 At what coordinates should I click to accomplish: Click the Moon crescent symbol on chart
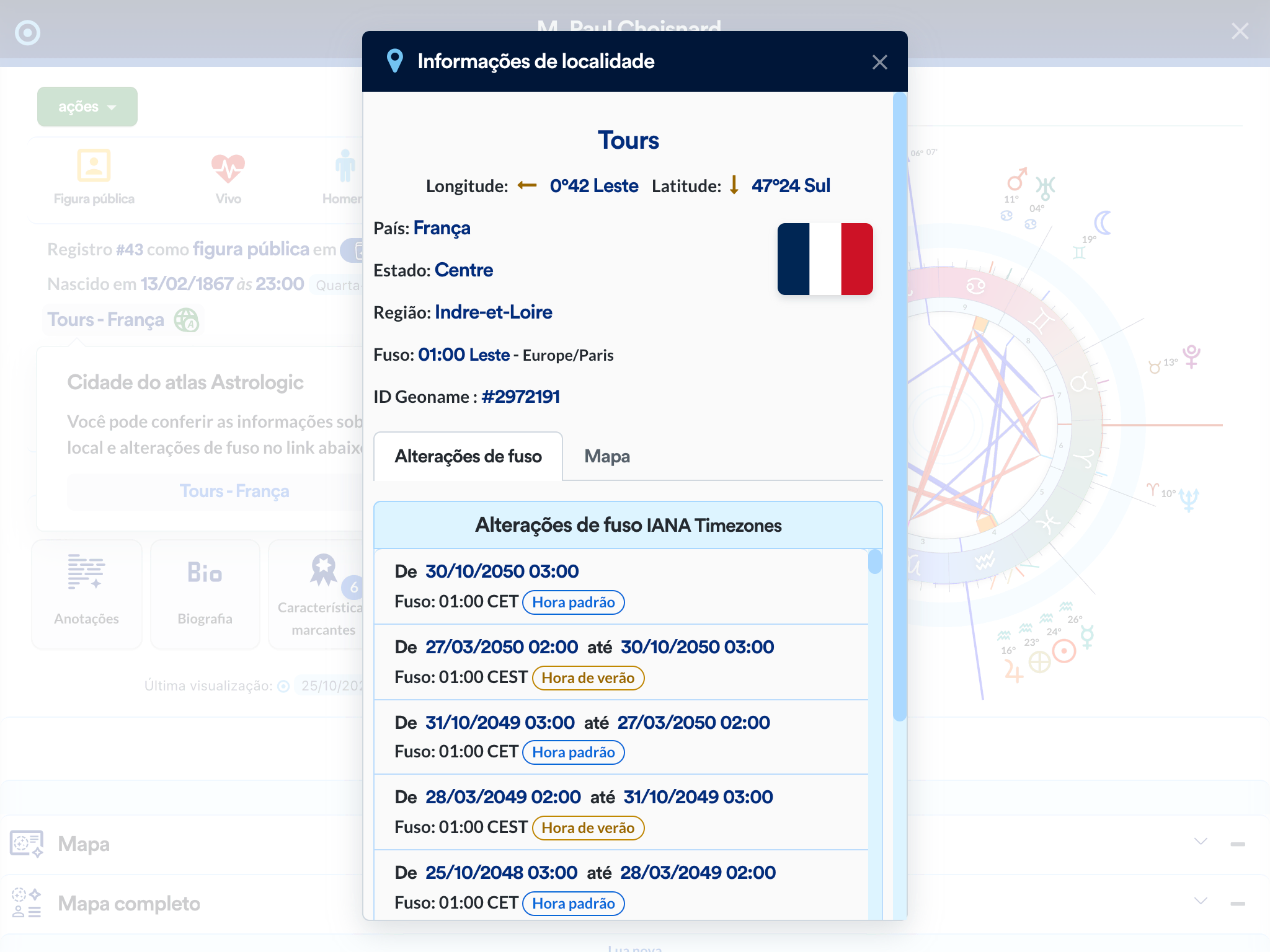click(x=1103, y=223)
